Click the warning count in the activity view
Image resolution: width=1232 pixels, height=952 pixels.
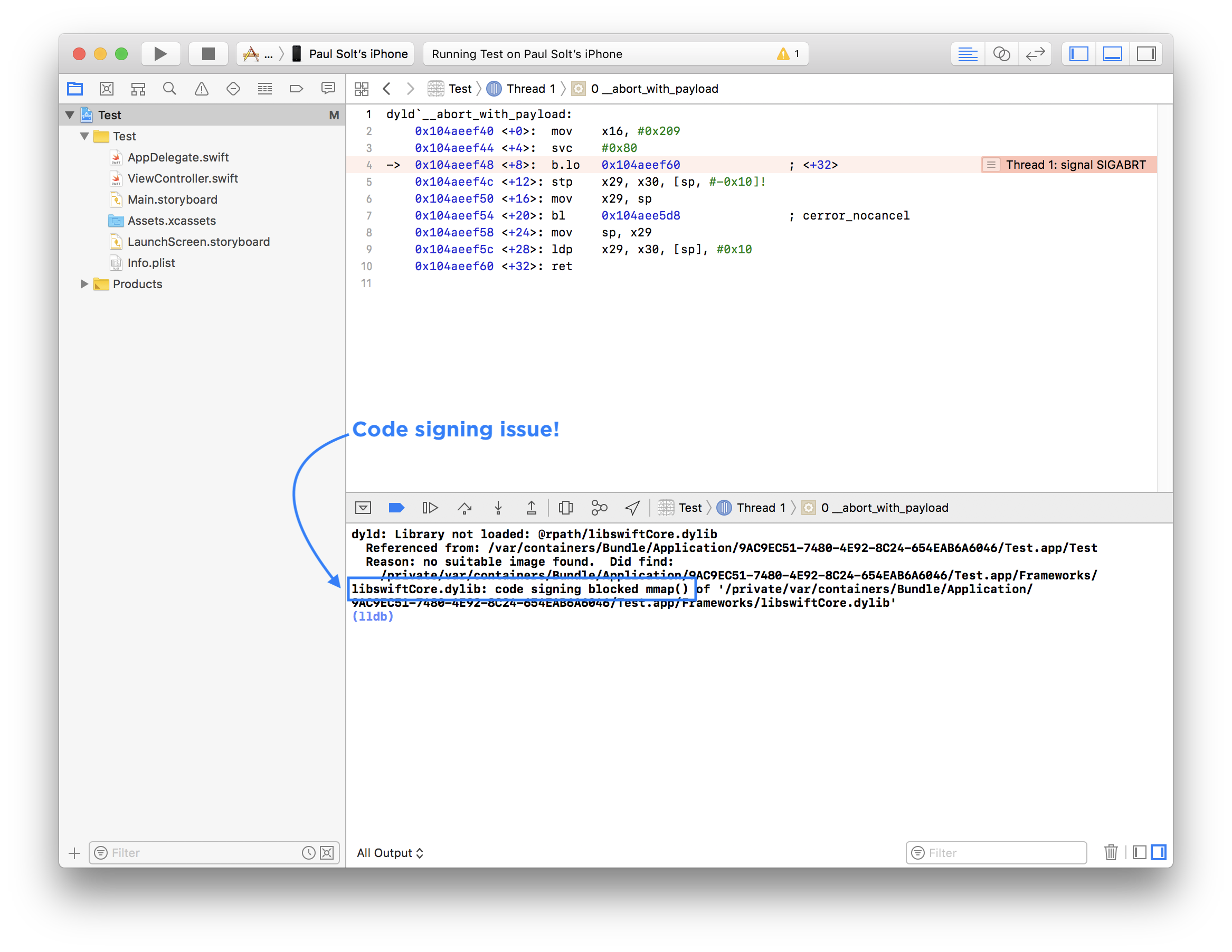788,54
